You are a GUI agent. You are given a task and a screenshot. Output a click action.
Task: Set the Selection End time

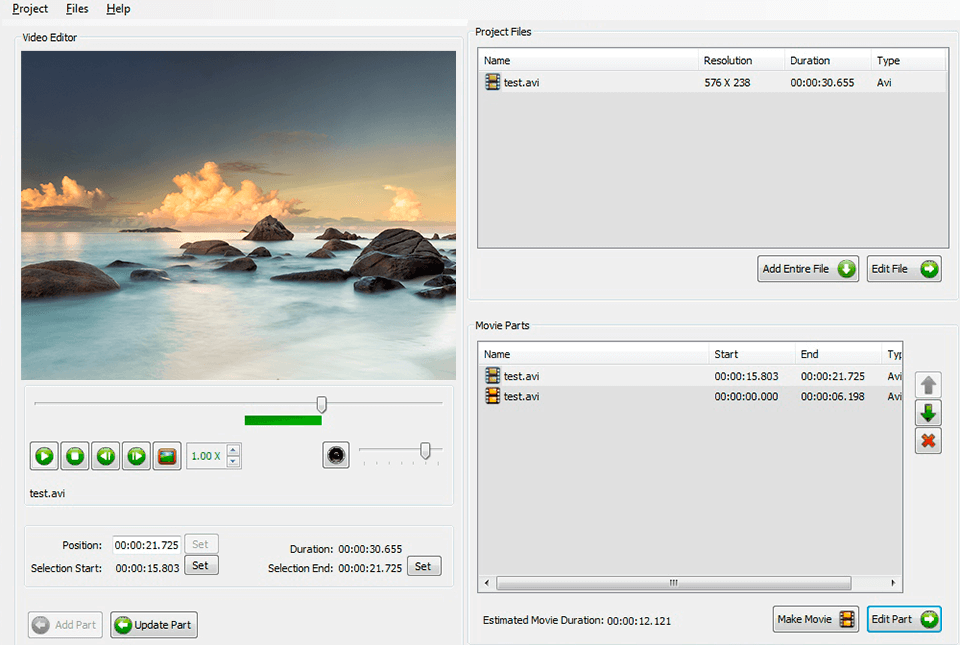423,565
